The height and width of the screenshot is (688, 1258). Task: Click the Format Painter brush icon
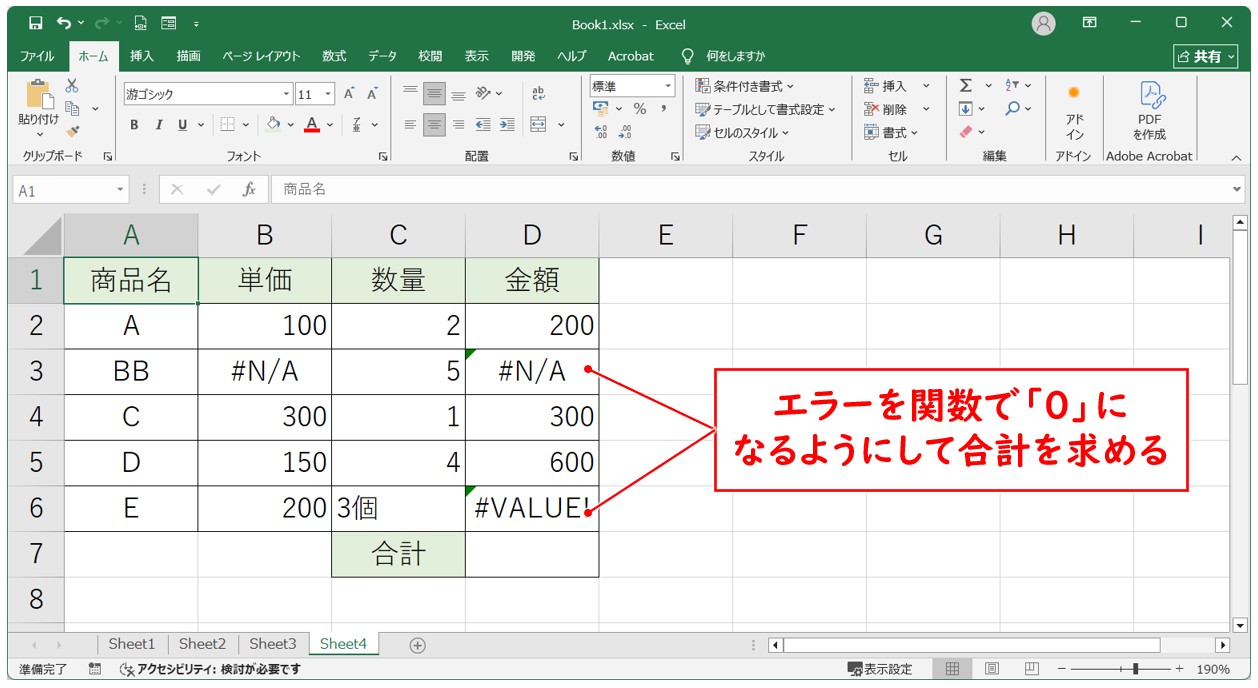click(72, 131)
